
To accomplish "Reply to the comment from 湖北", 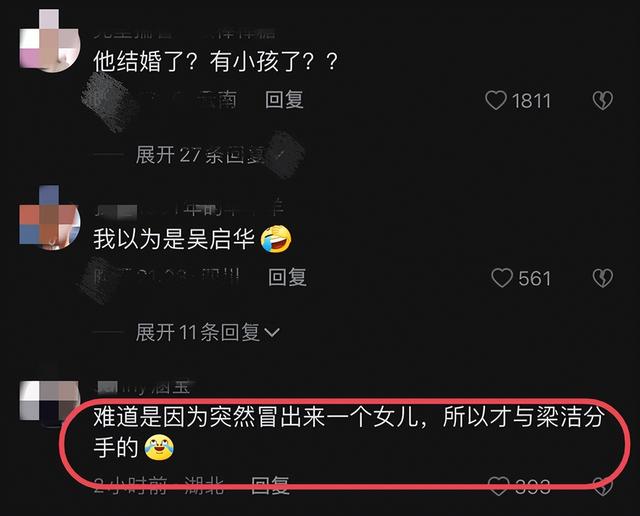I will point(270,486).
